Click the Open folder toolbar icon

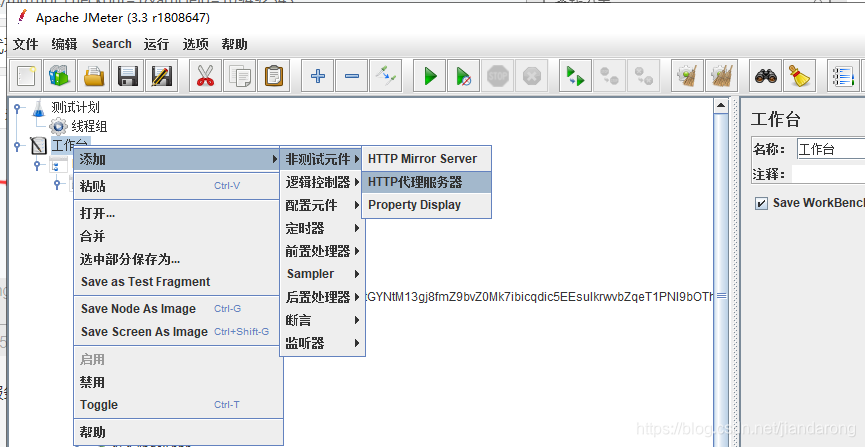tap(94, 76)
